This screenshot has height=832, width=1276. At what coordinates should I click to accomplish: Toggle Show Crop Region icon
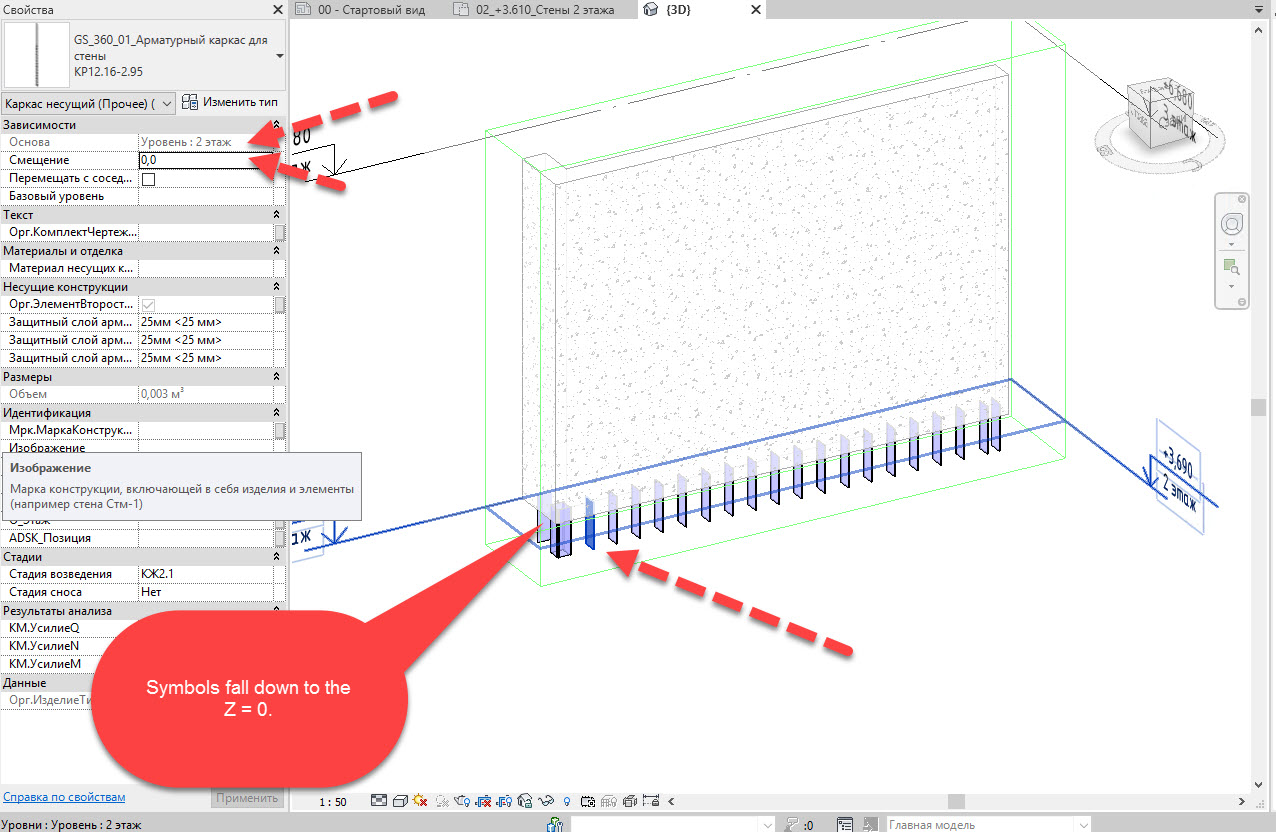504,801
